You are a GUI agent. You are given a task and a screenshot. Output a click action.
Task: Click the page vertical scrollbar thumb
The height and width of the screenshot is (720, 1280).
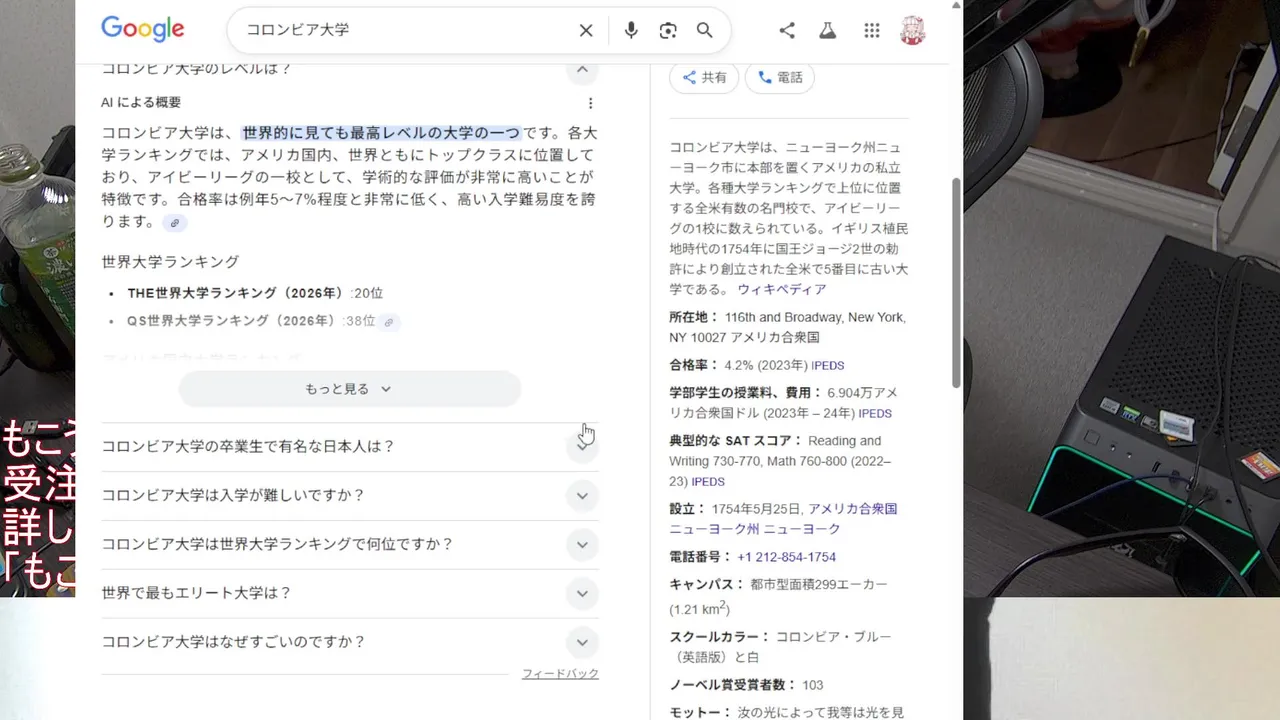pos(957,283)
